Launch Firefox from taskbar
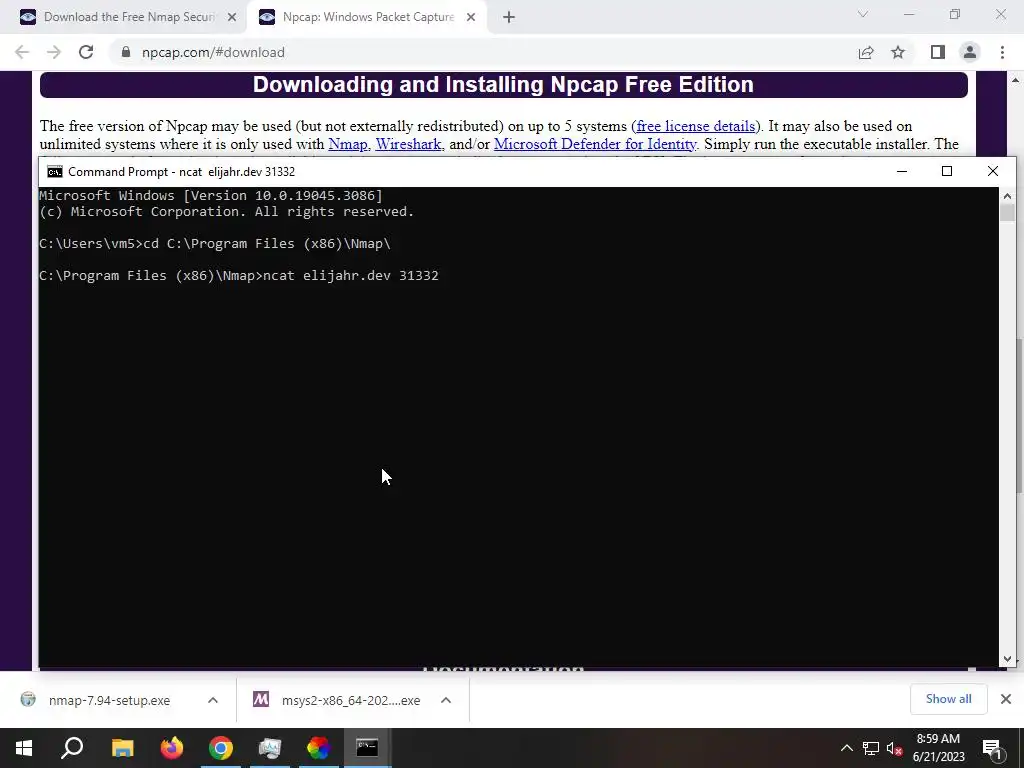1024x768 pixels. pyautogui.click(x=172, y=748)
